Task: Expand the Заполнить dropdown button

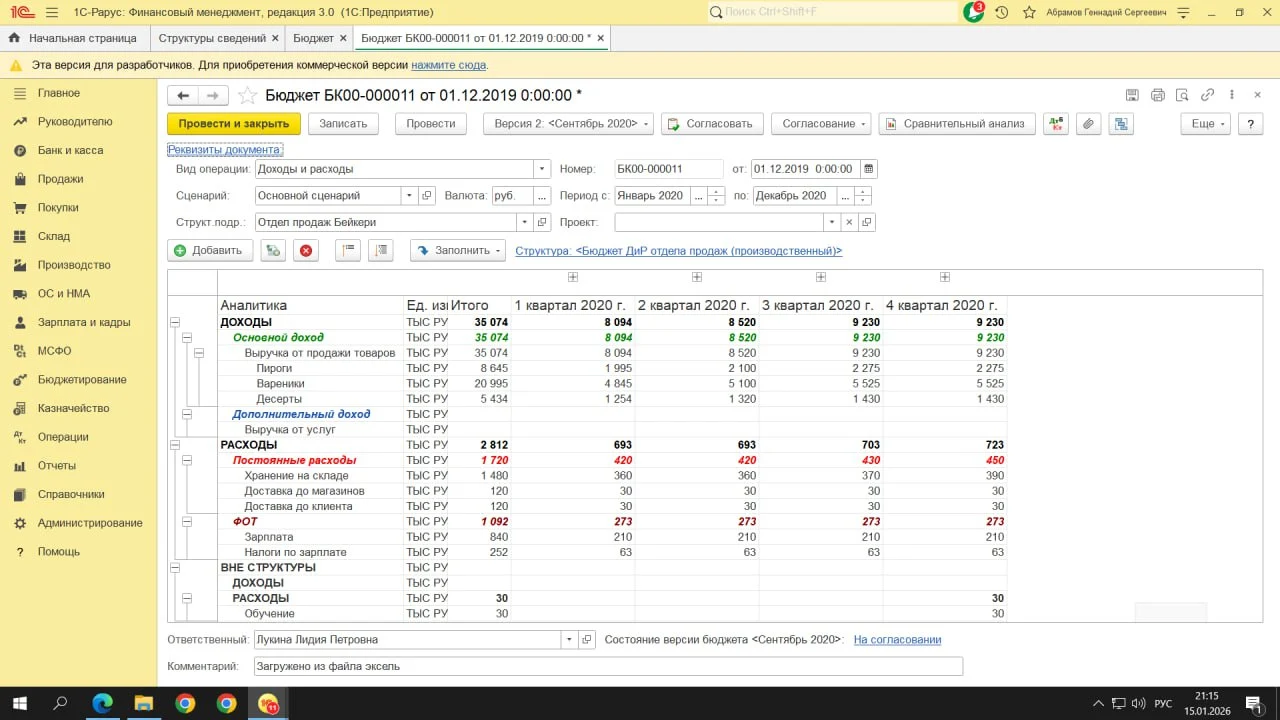Action: [x=458, y=251]
